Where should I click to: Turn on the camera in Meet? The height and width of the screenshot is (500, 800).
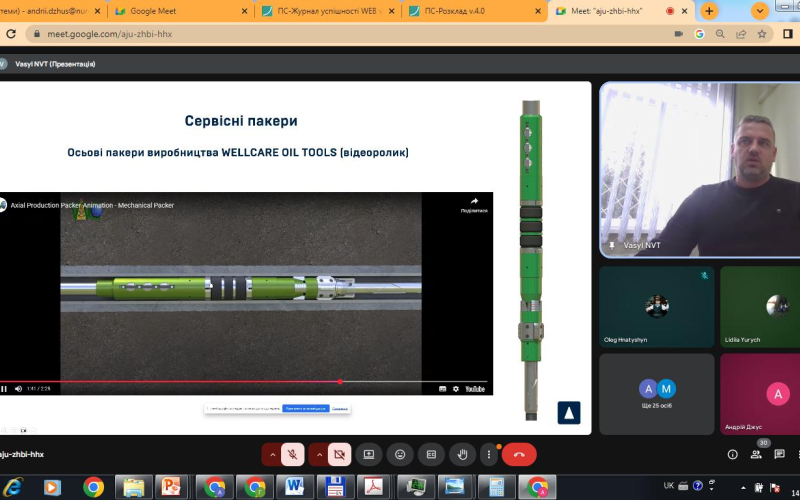pyautogui.click(x=339, y=454)
